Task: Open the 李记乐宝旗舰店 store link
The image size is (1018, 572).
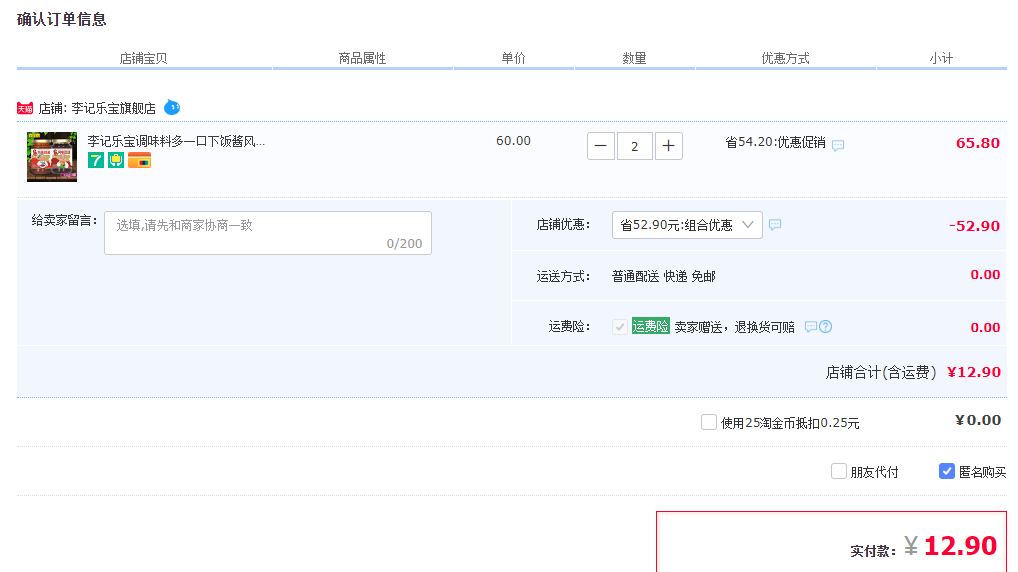Action: (x=114, y=108)
